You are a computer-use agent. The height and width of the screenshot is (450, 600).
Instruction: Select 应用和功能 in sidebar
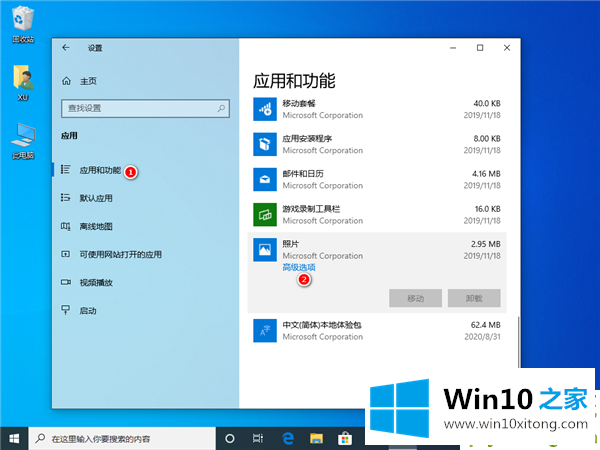(x=100, y=170)
